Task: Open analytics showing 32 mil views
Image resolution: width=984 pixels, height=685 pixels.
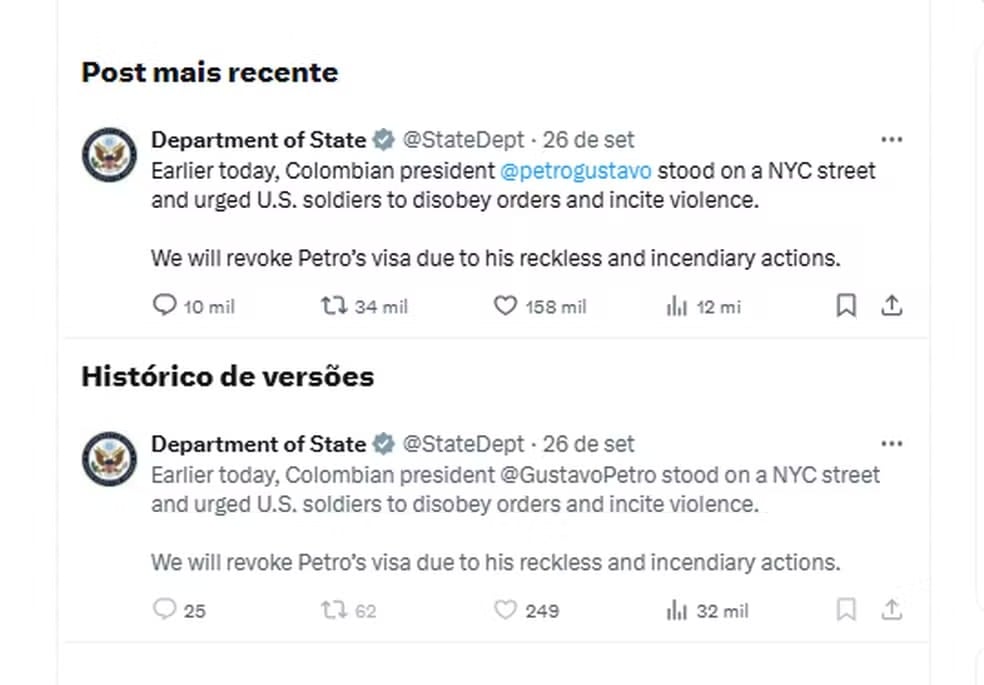Action: 675,610
